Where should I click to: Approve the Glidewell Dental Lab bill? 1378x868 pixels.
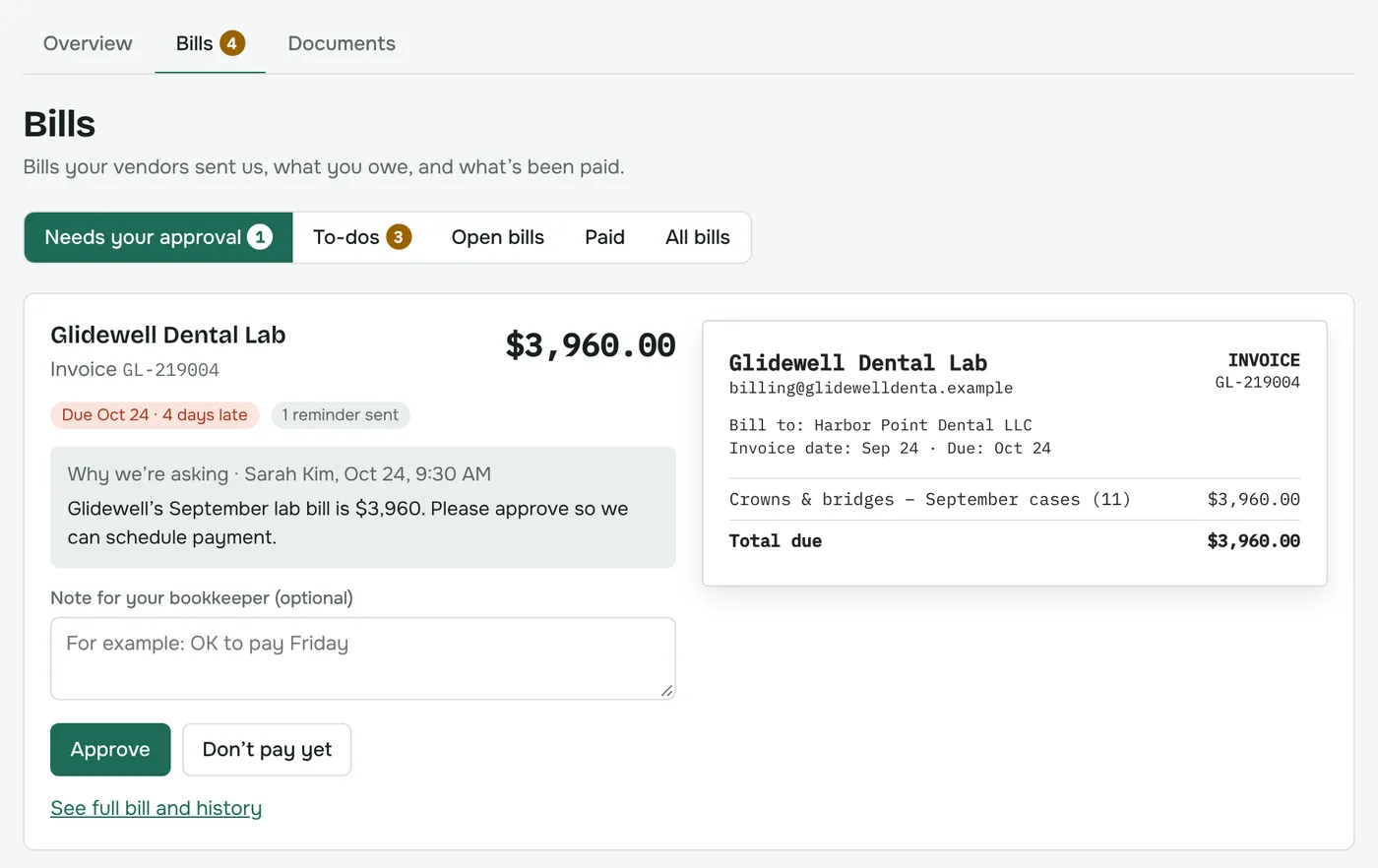click(x=110, y=750)
